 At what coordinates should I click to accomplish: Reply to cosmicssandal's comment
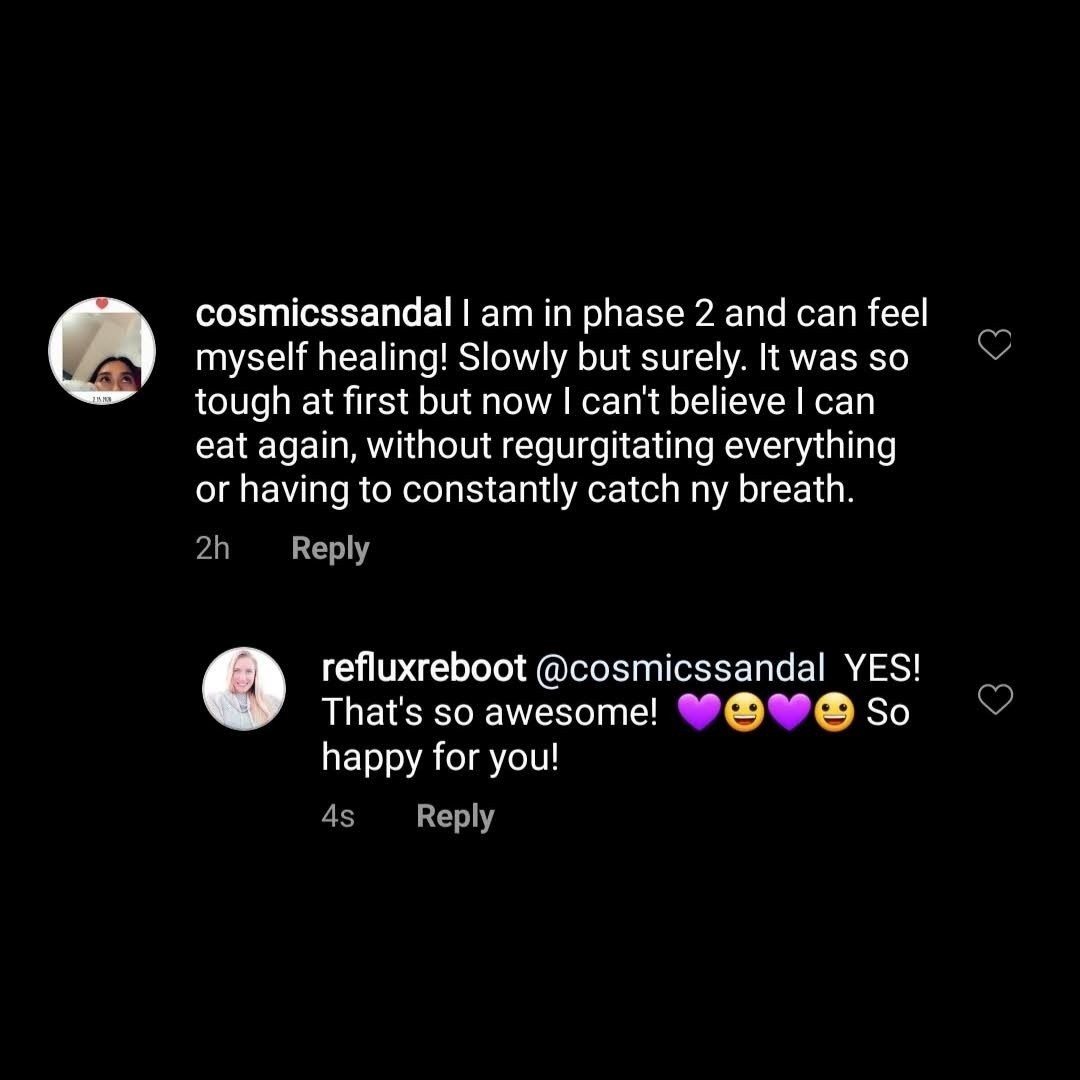coord(330,549)
